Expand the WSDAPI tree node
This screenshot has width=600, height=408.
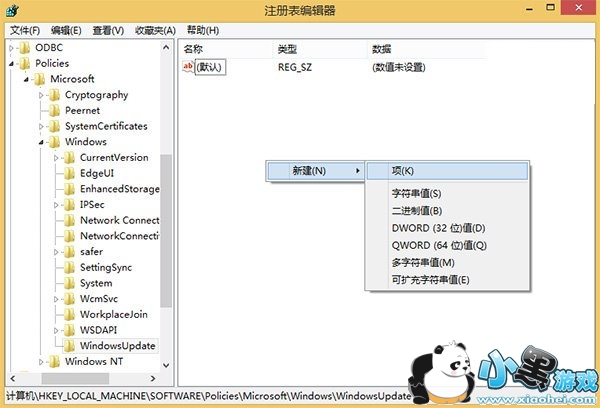pos(56,331)
